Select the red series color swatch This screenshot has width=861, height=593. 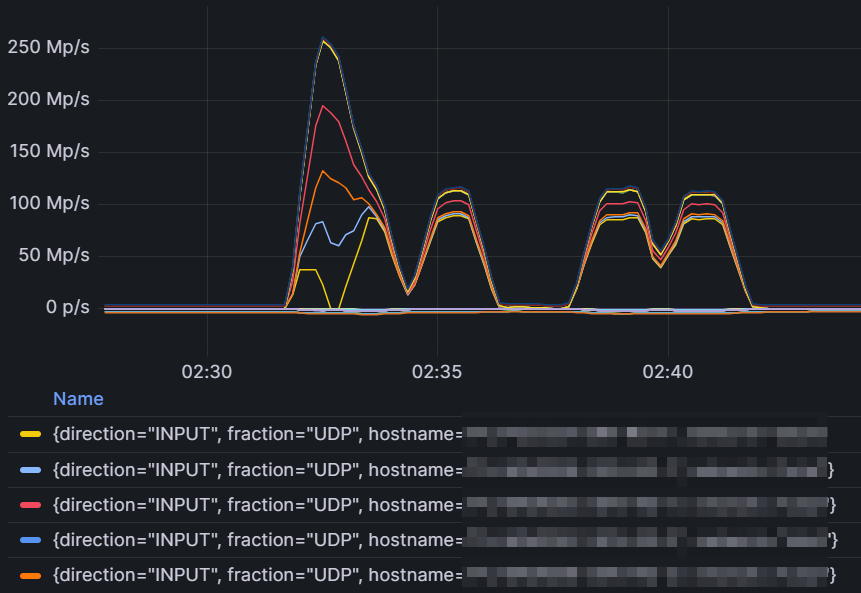point(30,505)
